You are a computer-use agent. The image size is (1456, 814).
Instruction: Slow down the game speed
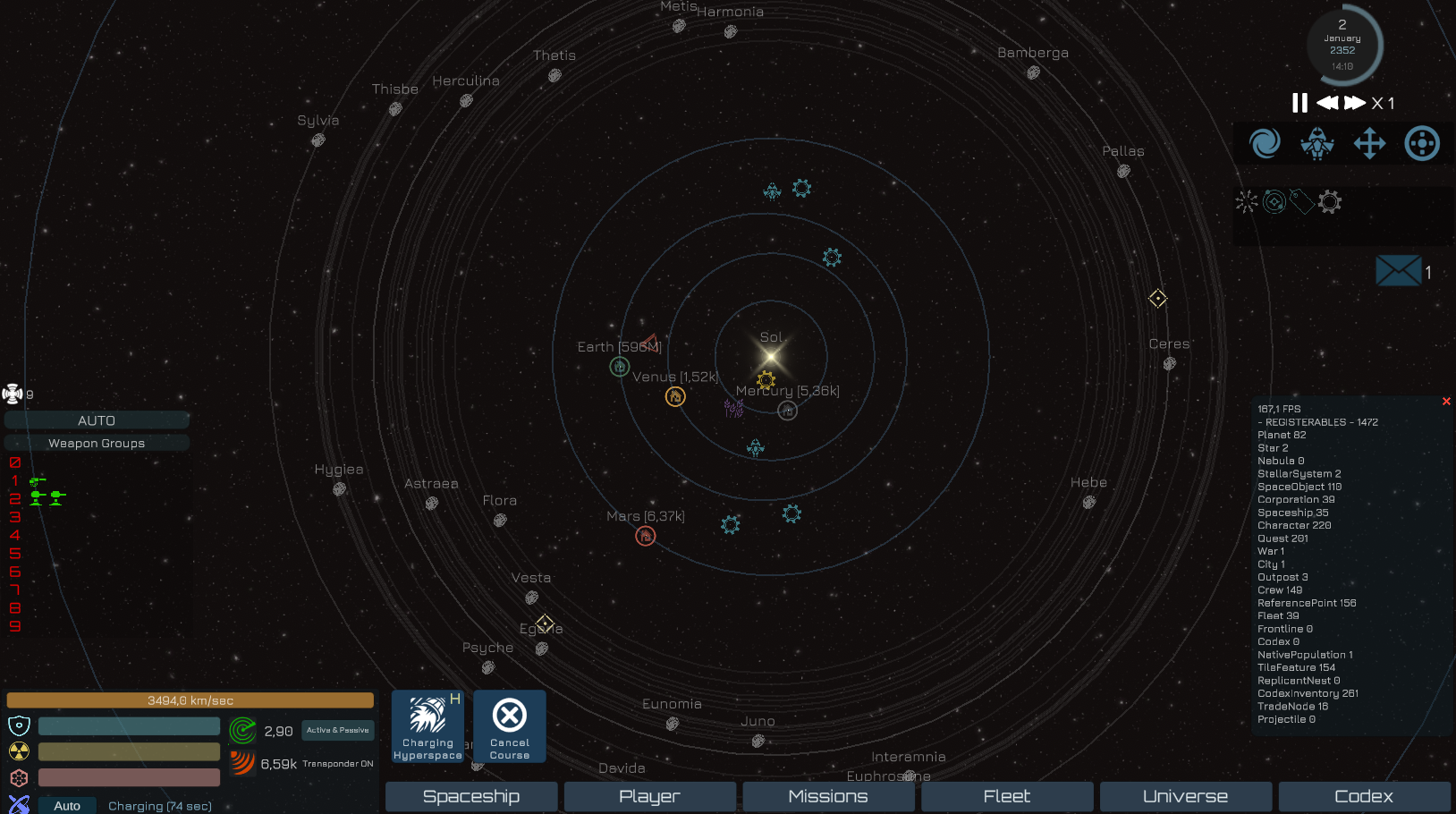point(1327,103)
